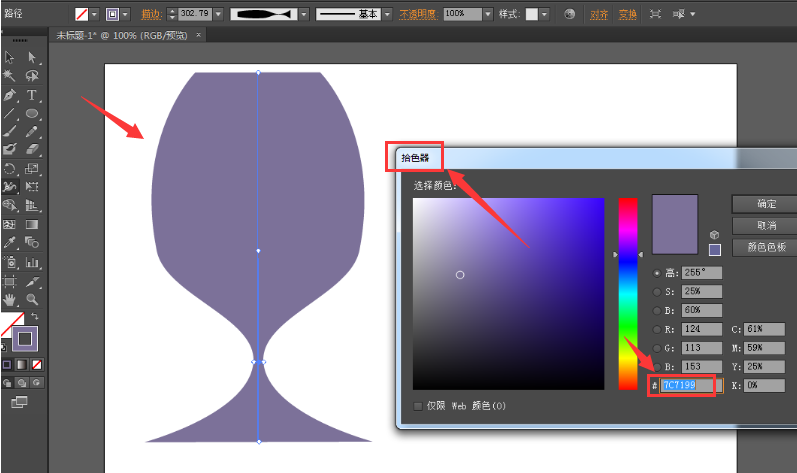Image resolution: width=797 pixels, height=473 pixels.
Task: Select the R red channel radio button
Action: [x=657, y=329]
